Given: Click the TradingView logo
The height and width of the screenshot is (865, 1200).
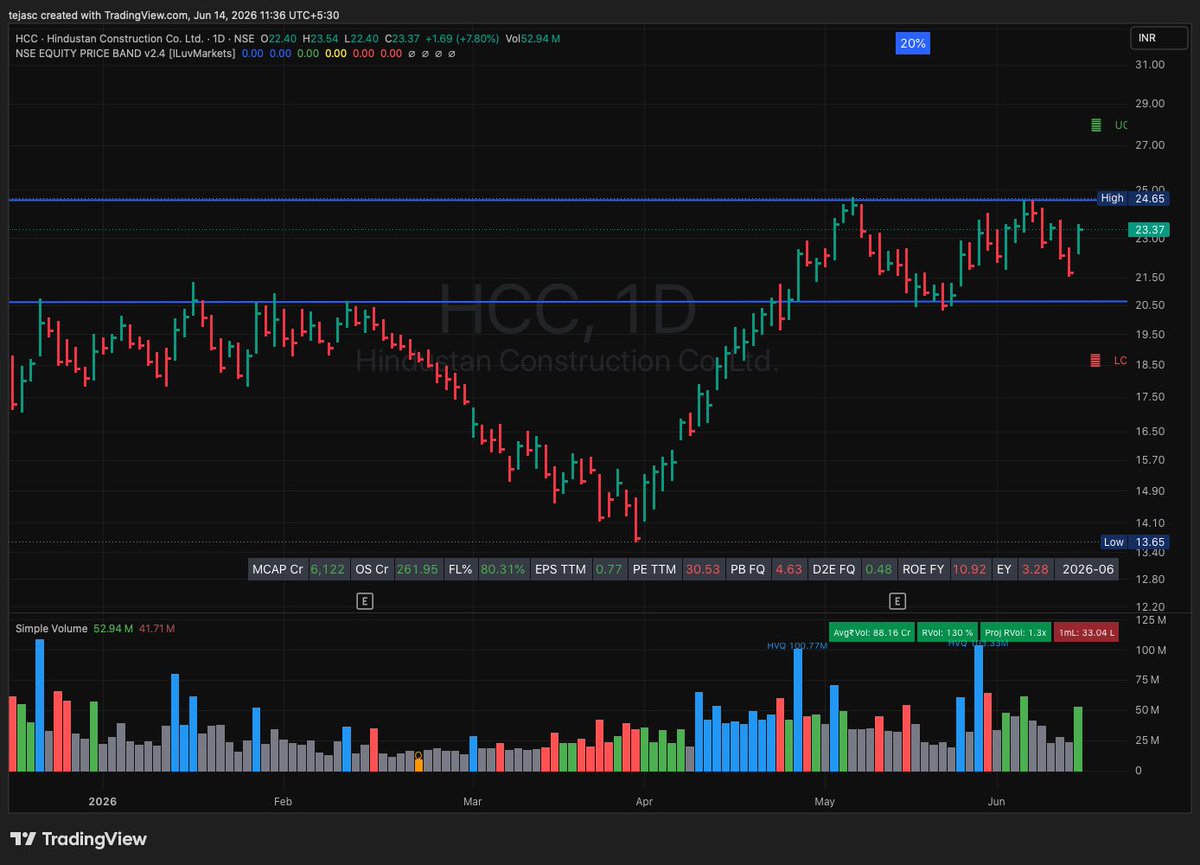Looking at the screenshot, I should [x=79, y=839].
